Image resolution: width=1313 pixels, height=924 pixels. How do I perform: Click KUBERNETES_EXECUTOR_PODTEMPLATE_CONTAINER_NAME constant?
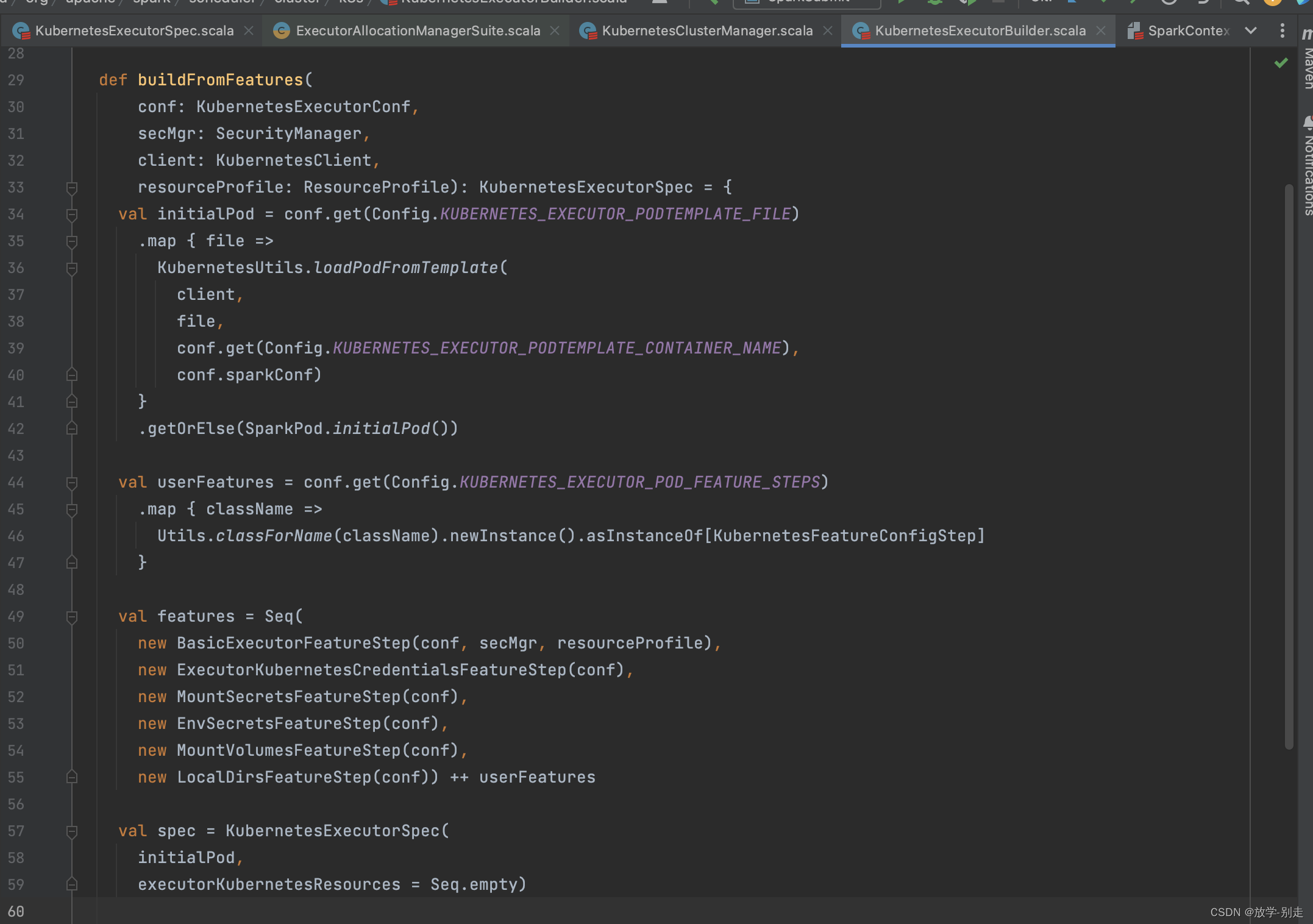(557, 348)
